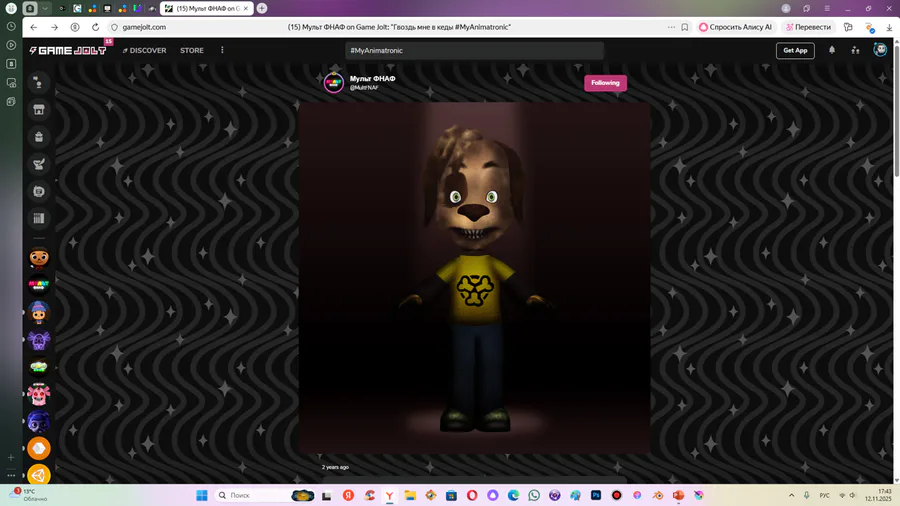900x506 pixels.
Task: Open the sticker icon in Game Jolt sidebar
Action: pyautogui.click(x=38, y=191)
